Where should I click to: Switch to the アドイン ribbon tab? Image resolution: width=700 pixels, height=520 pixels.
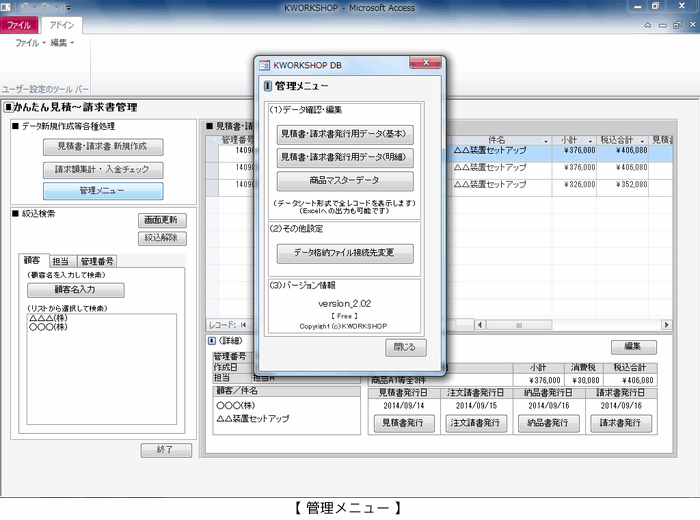coord(62,25)
